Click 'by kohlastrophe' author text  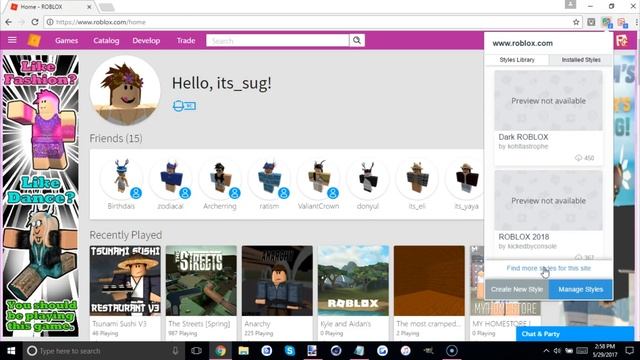(523, 146)
